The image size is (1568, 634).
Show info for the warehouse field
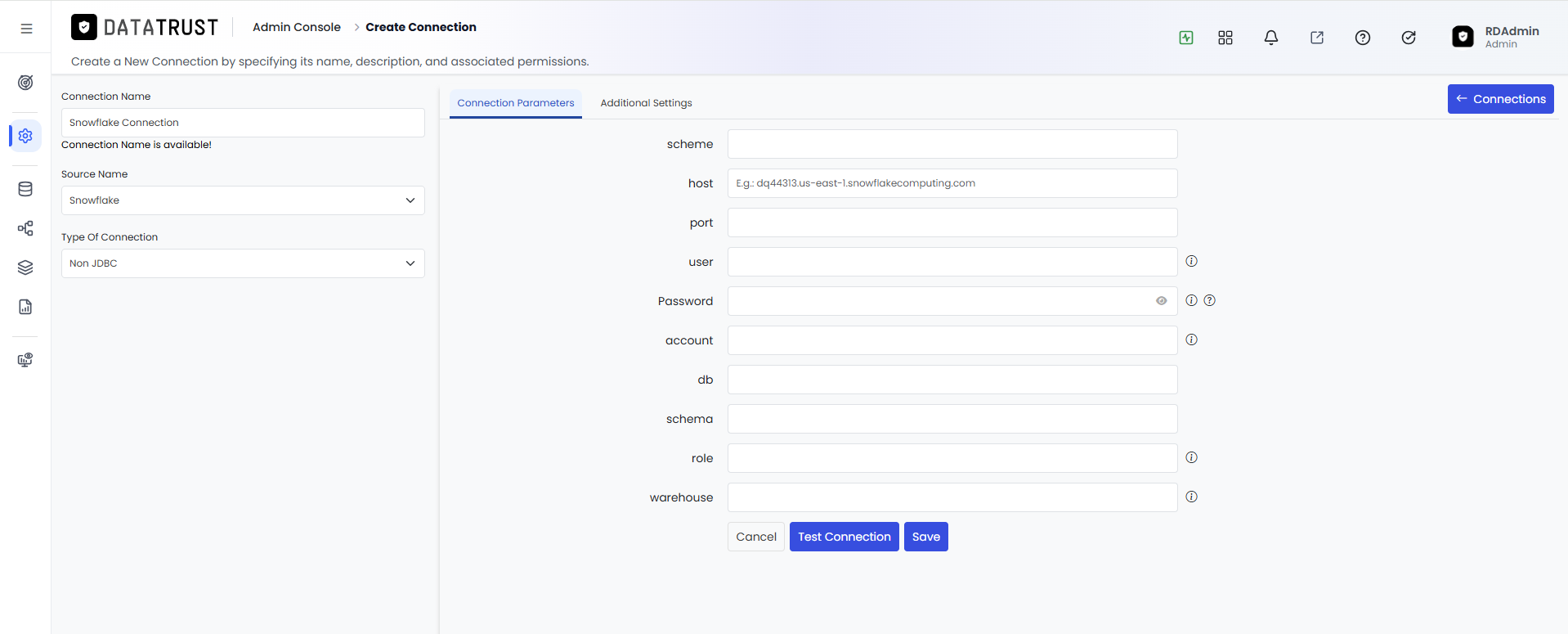tap(1192, 497)
